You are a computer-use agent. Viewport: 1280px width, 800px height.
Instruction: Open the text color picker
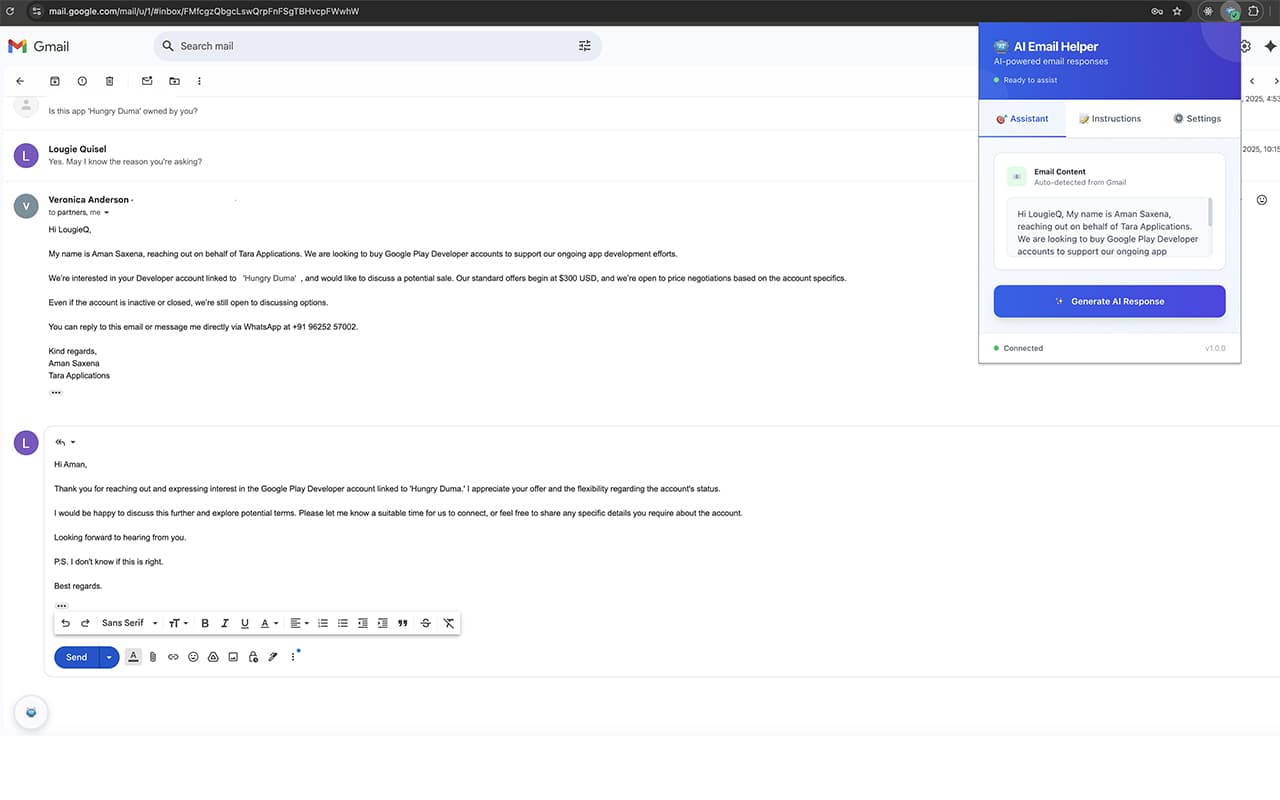tap(264, 623)
